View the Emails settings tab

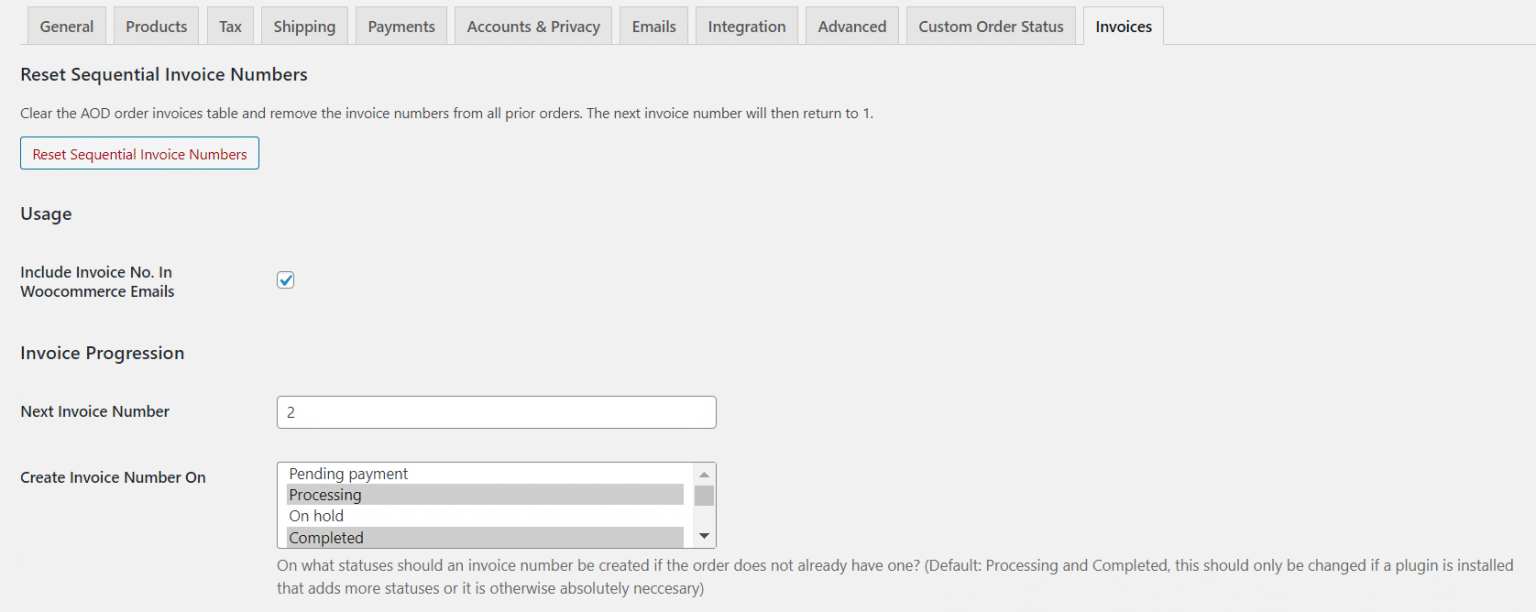coord(653,25)
